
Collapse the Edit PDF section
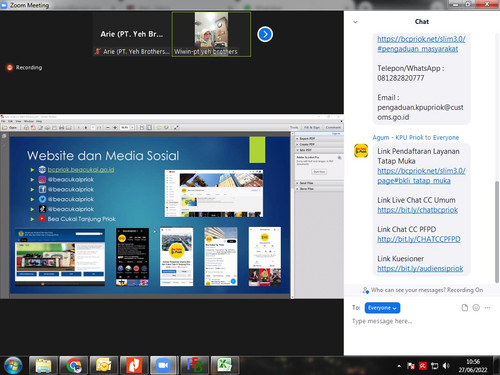pyautogui.click(x=319, y=150)
